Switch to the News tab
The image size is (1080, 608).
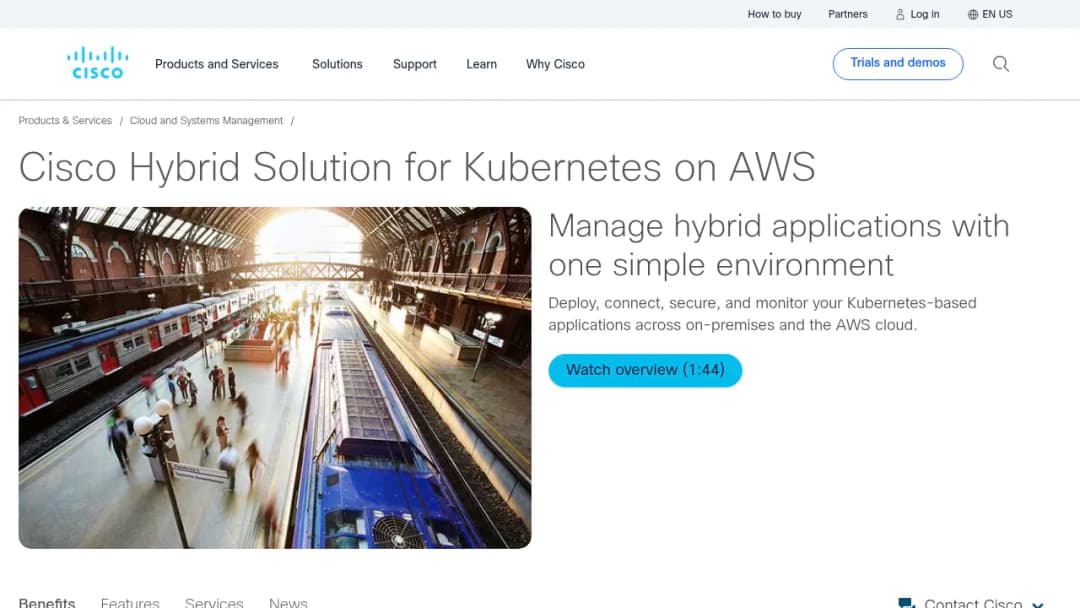[x=288, y=602]
